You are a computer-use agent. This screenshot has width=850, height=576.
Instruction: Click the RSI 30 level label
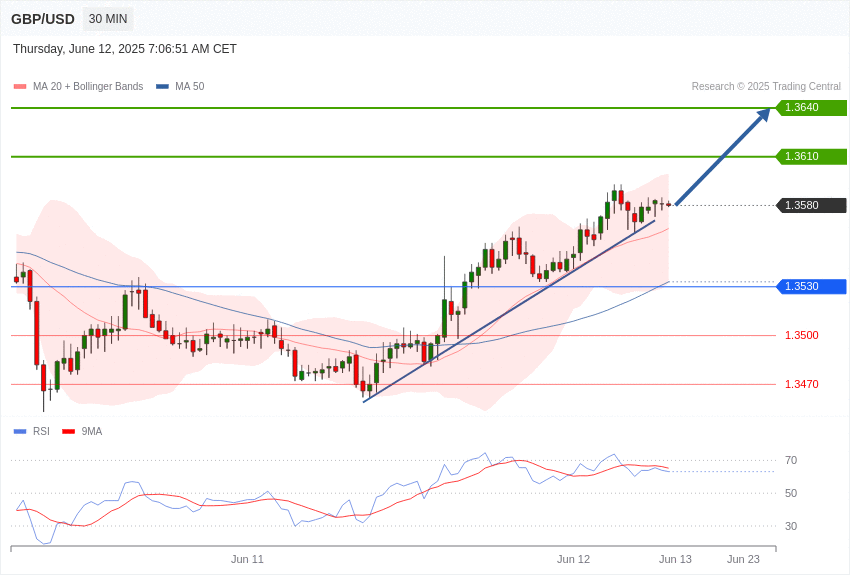point(791,526)
